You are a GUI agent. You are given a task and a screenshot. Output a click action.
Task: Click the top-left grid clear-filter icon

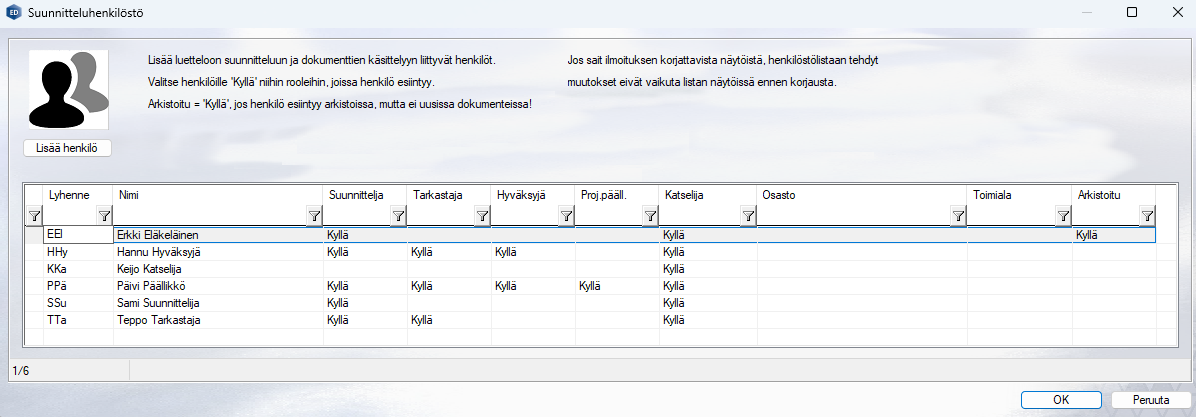[33, 215]
